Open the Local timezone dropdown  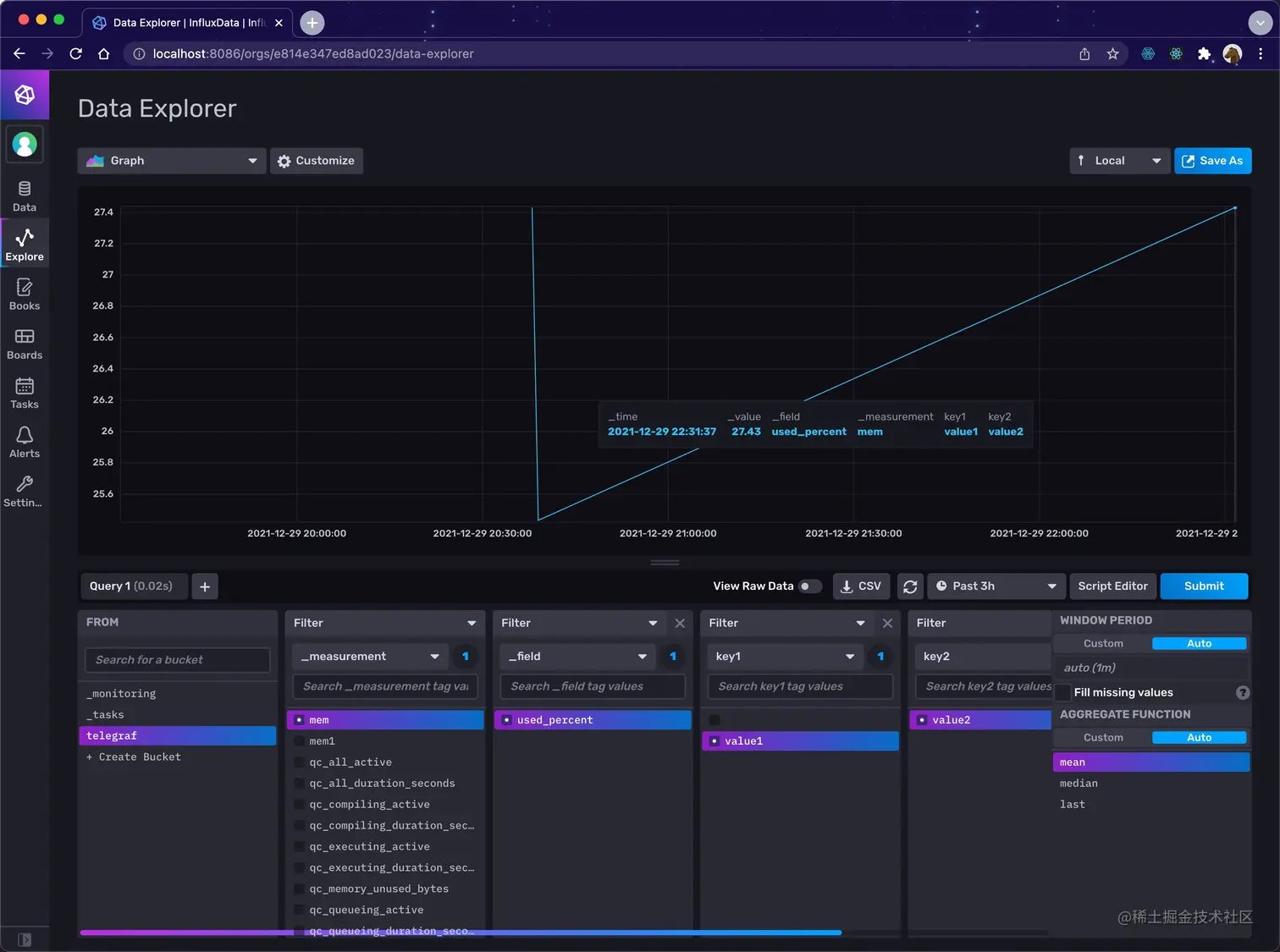coord(1119,161)
